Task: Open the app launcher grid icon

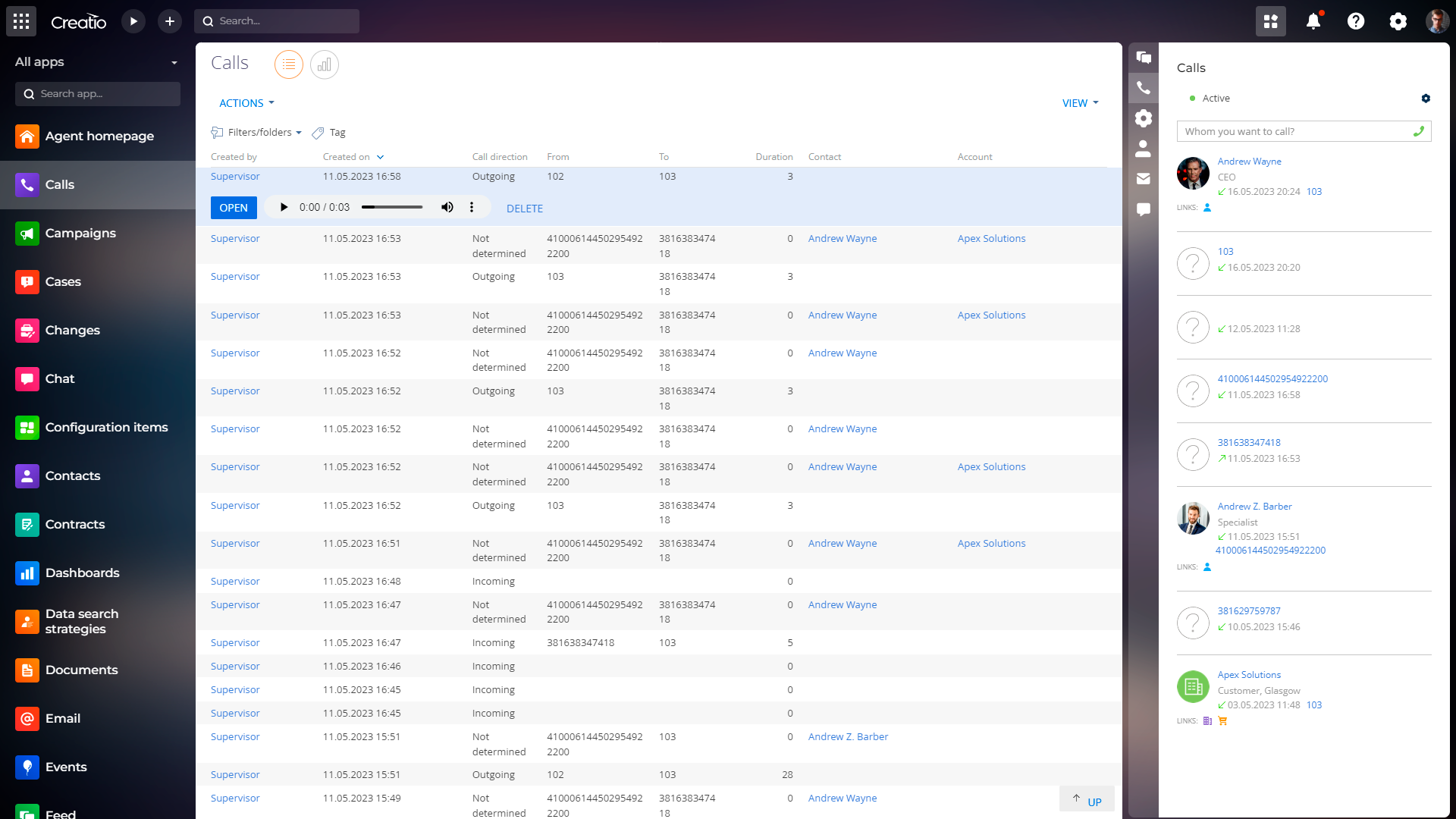Action: [x=21, y=21]
